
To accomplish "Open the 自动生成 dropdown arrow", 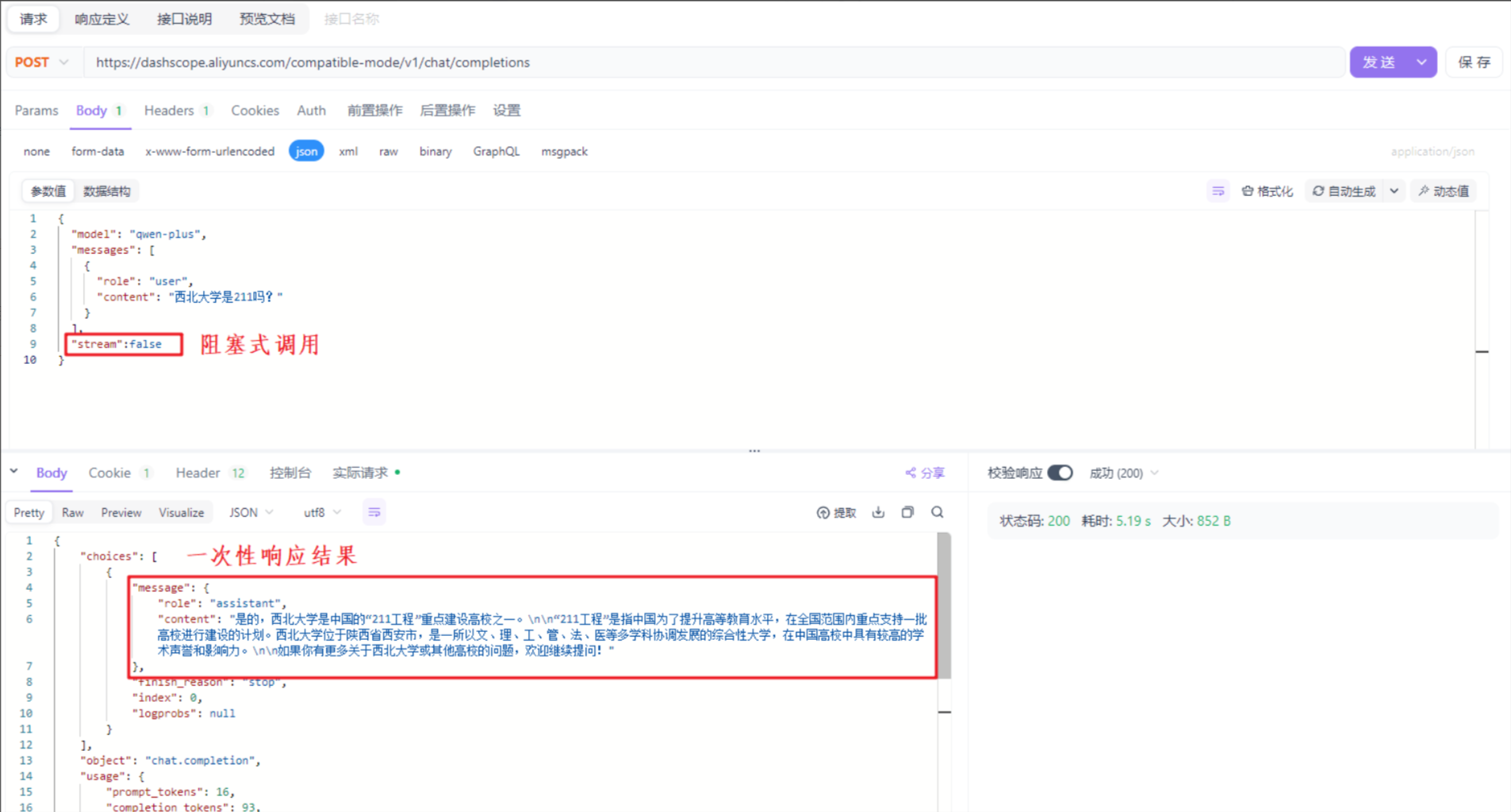I will tap(1394, 191).
